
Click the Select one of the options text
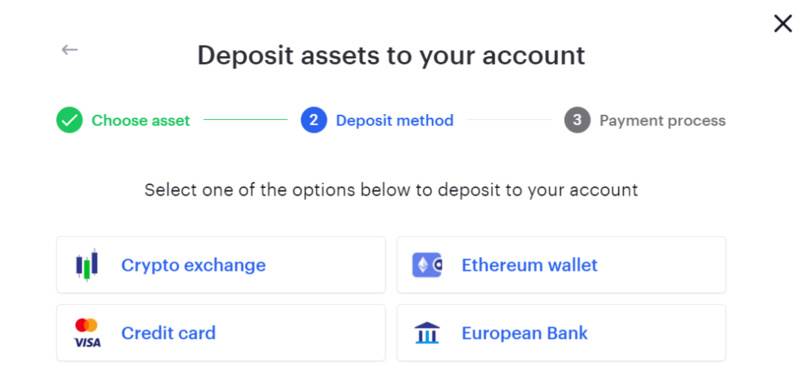391,190
